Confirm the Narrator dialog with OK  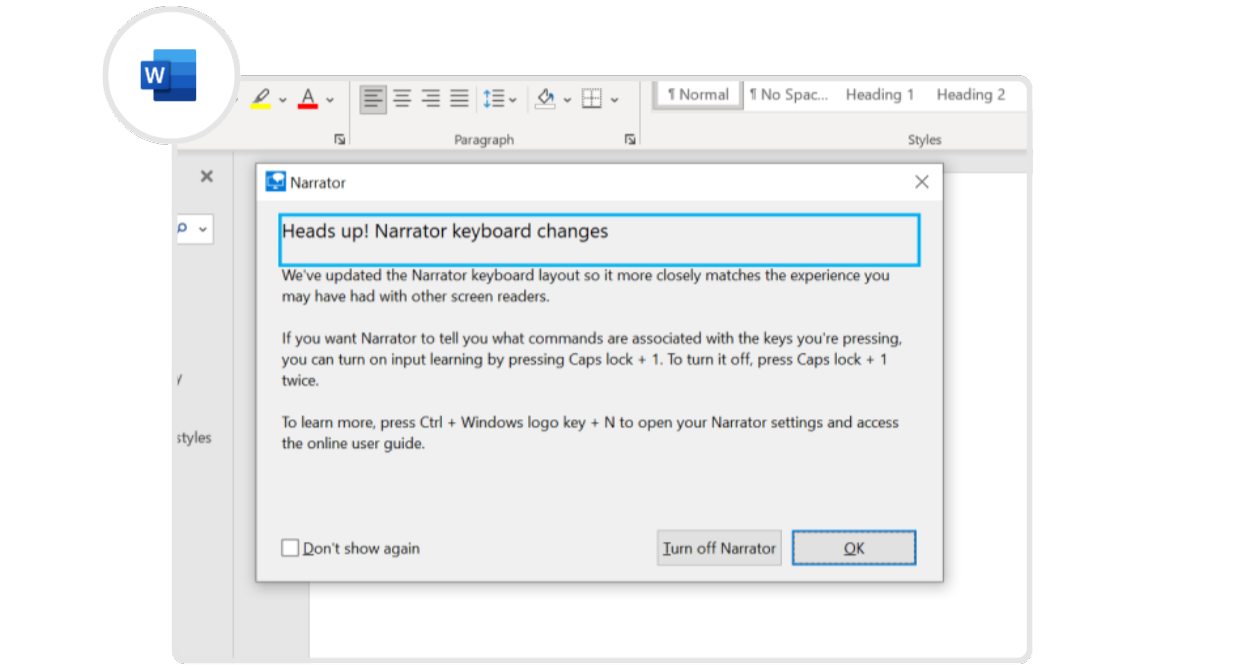pyautogui.click(x=854, y=548)
